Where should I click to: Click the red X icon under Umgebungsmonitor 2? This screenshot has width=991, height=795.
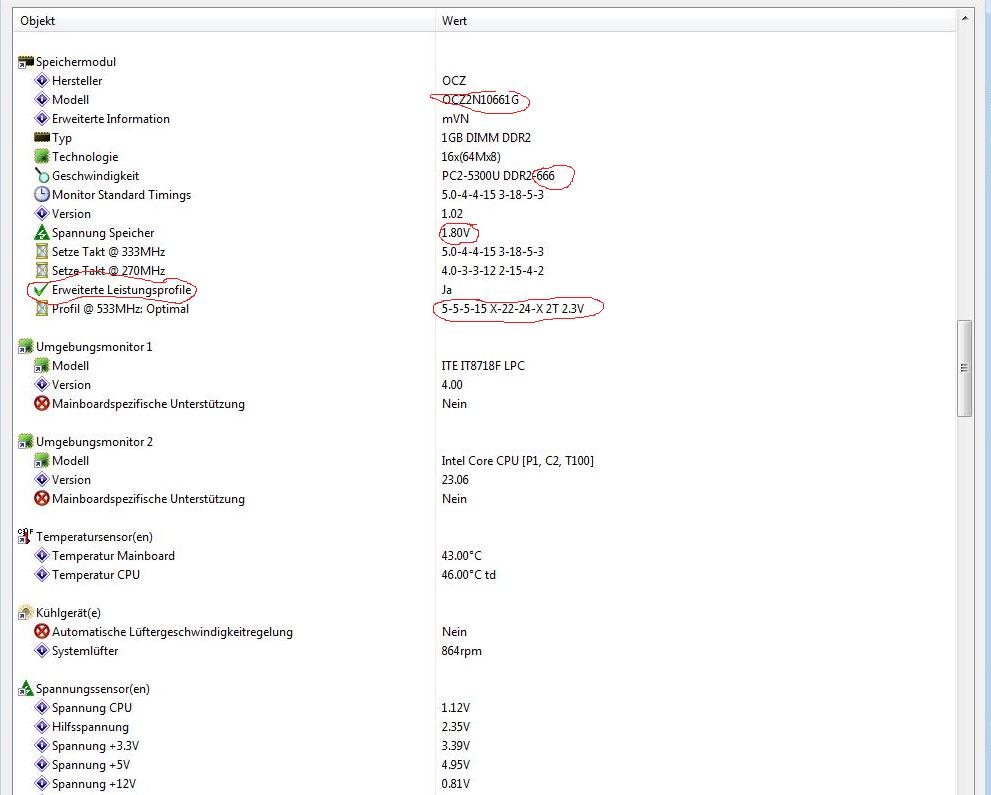[42, 499]
